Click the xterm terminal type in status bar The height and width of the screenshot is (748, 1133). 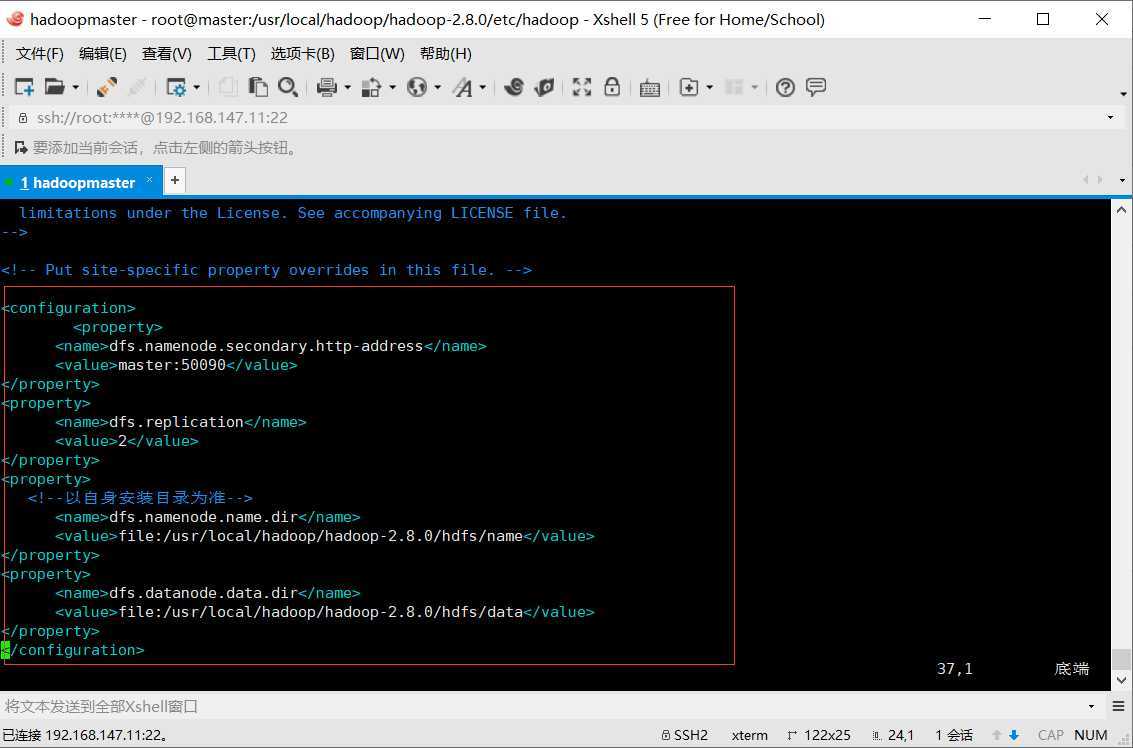749,735
